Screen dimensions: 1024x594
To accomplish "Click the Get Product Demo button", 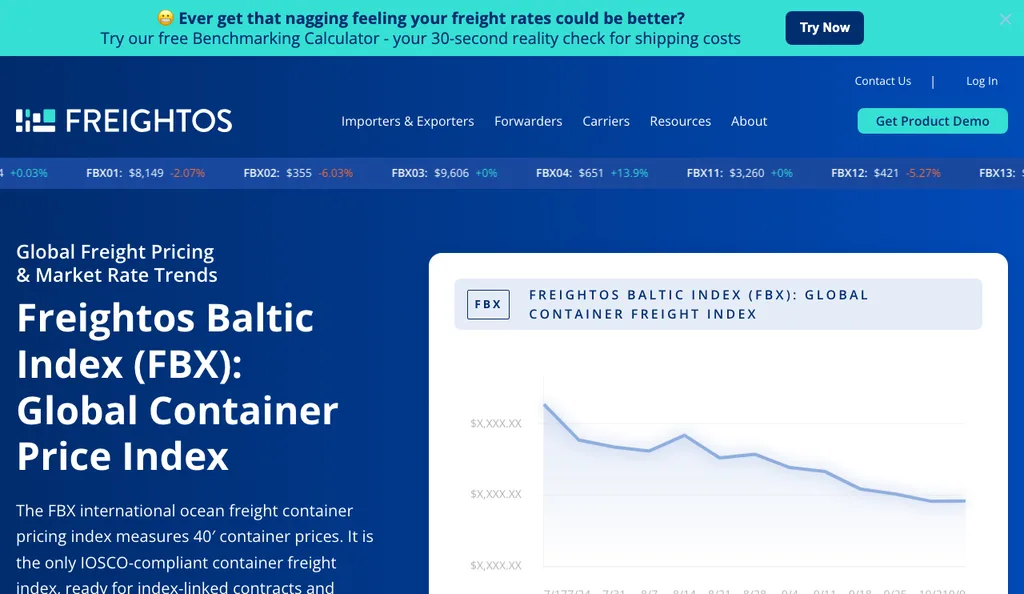I will pyautogui.click(x=932, y=121).
